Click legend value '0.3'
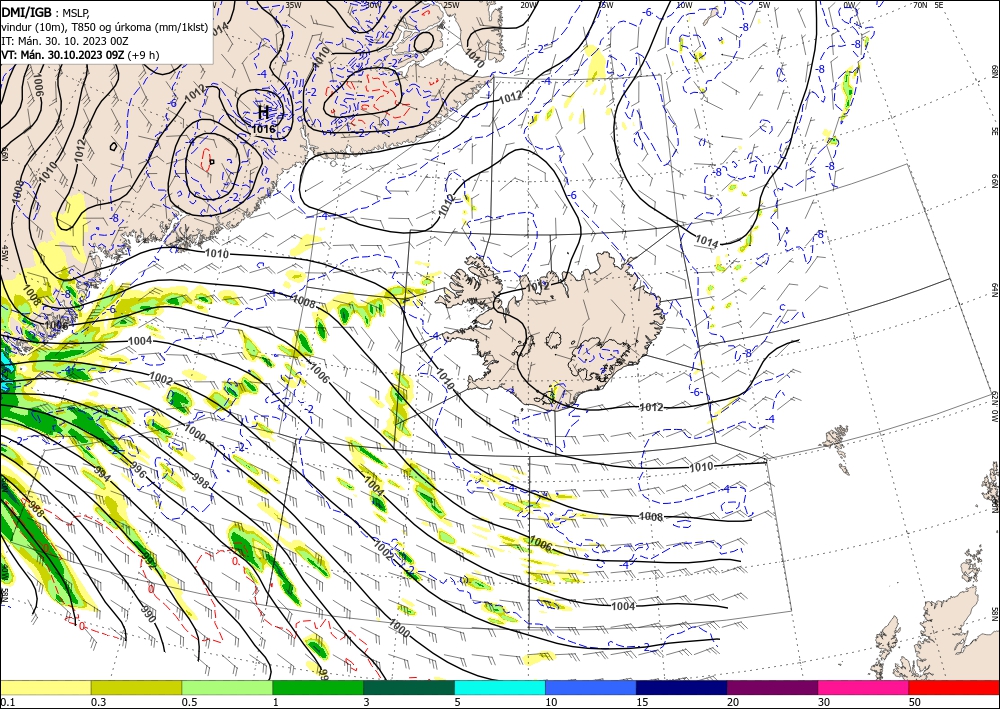The image size is (1000, 709). point(98,702)
